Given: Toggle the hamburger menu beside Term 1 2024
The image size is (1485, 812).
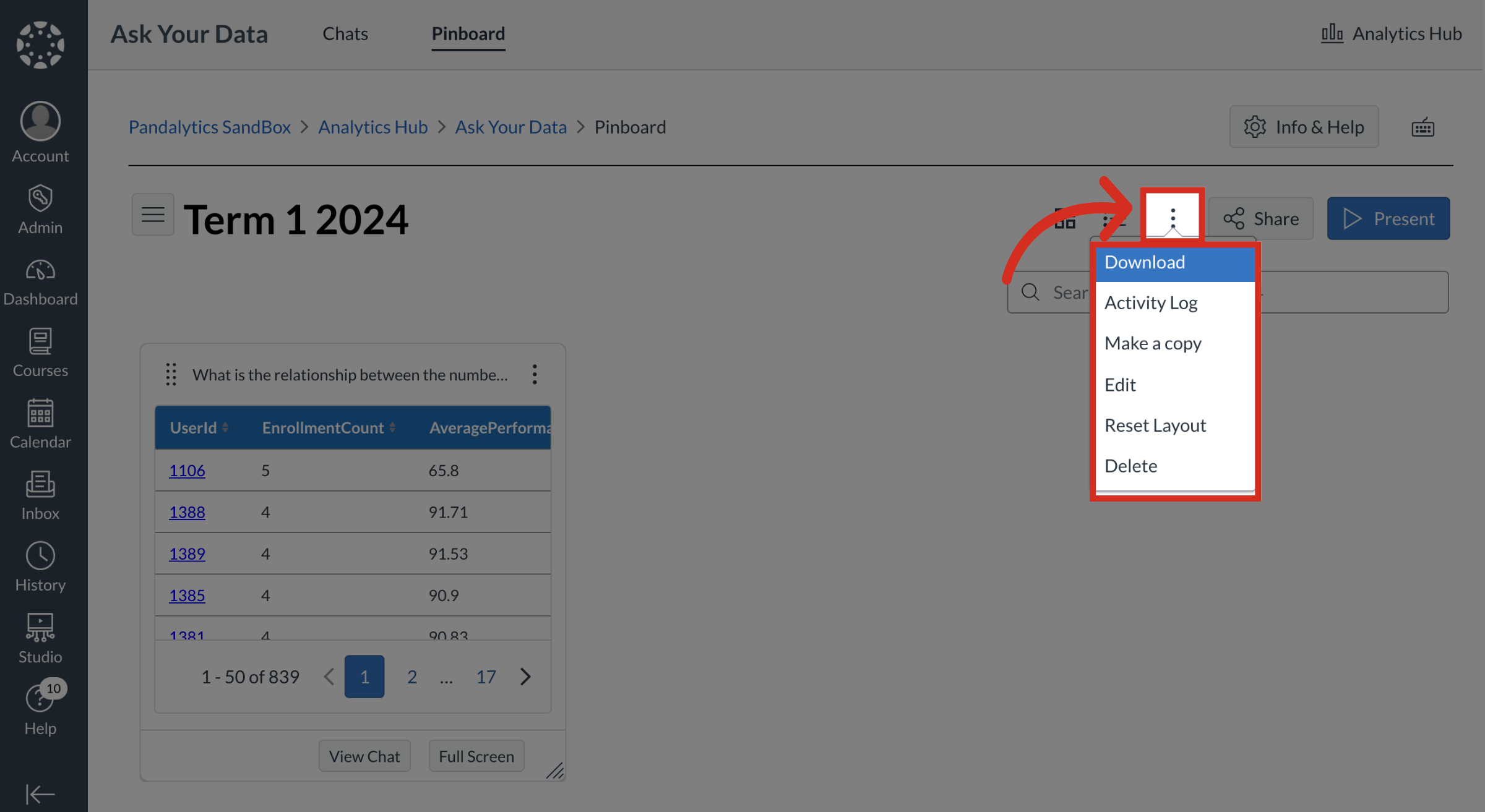Looking at the screenshot, I should pyautogui.click(x=153, y=215).
